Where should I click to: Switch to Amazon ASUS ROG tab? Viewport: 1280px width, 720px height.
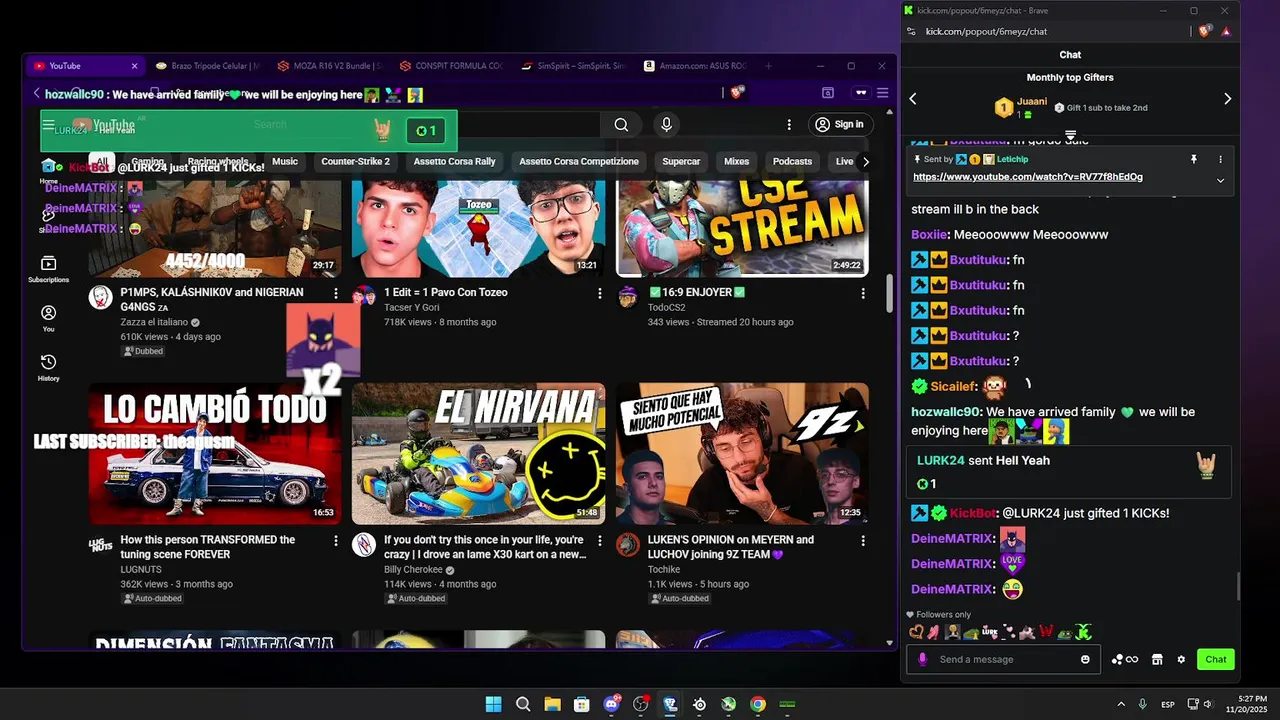click(x=694, y=66)
